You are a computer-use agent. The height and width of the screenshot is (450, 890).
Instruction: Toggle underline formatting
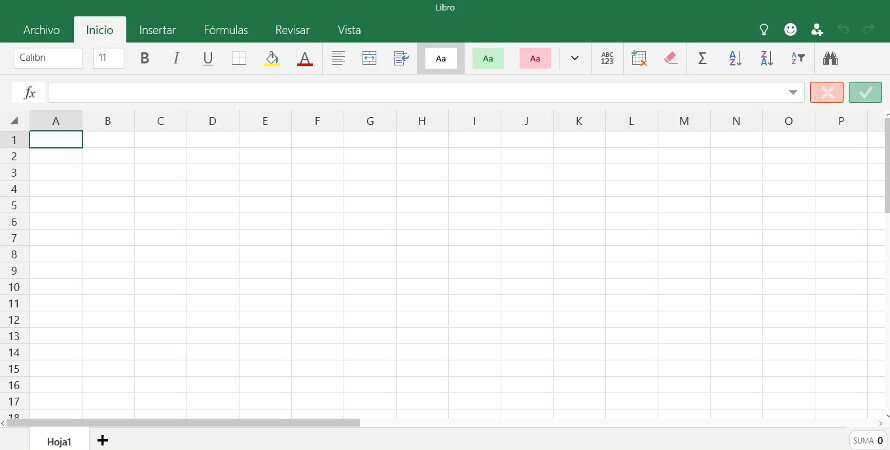208,58
